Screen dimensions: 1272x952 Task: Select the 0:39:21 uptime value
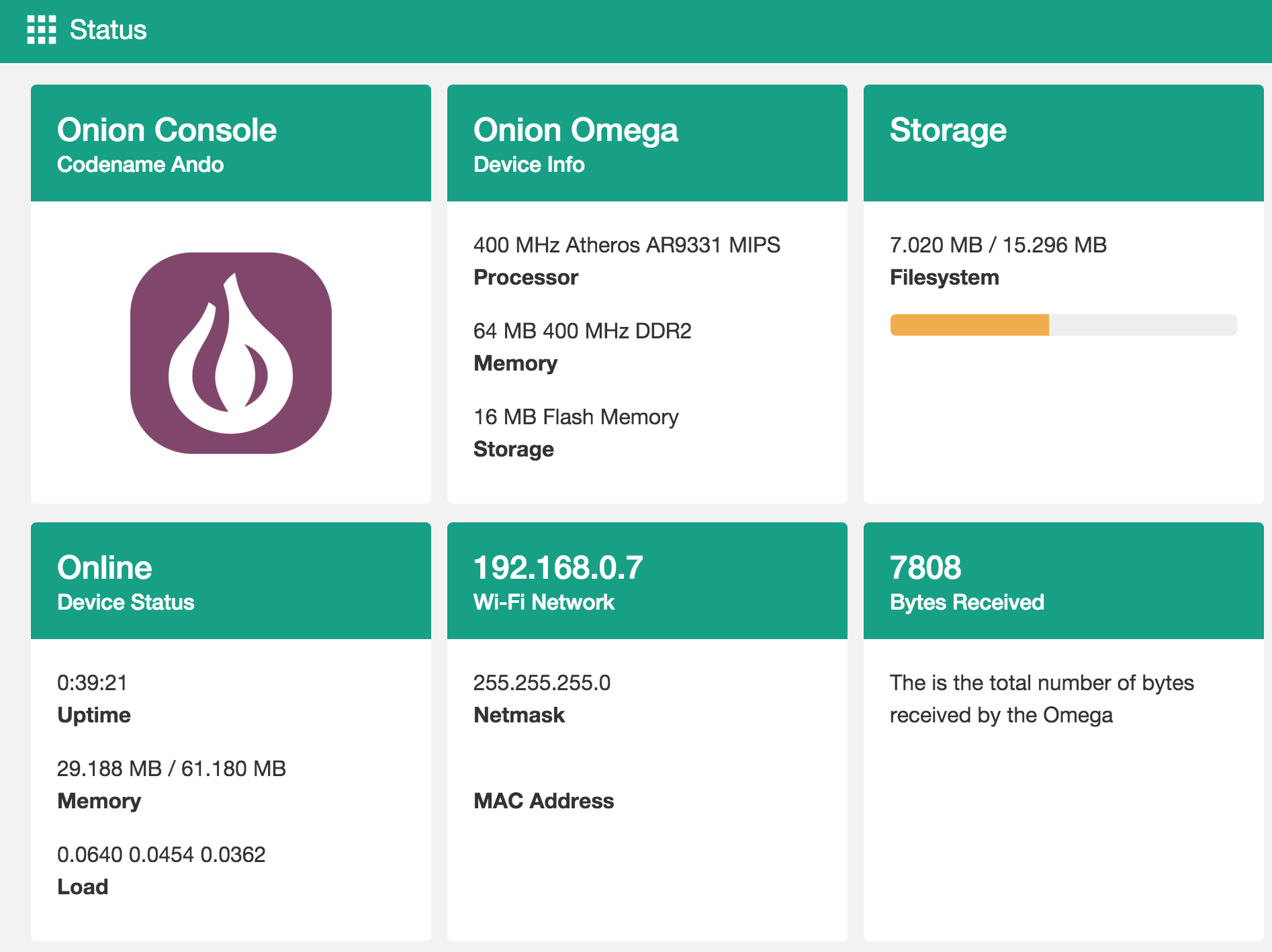[92, 683]
